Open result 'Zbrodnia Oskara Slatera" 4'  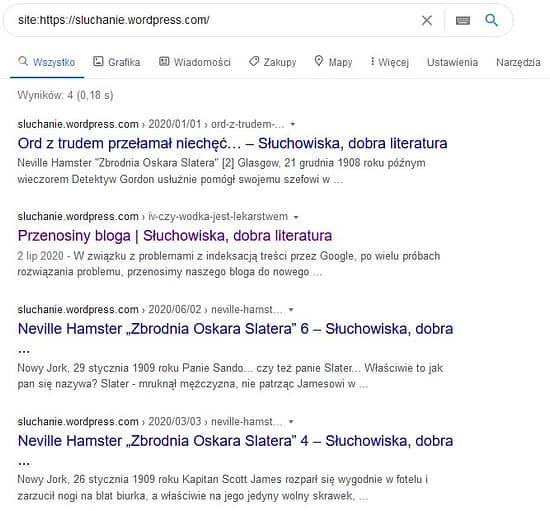point(235,441)
